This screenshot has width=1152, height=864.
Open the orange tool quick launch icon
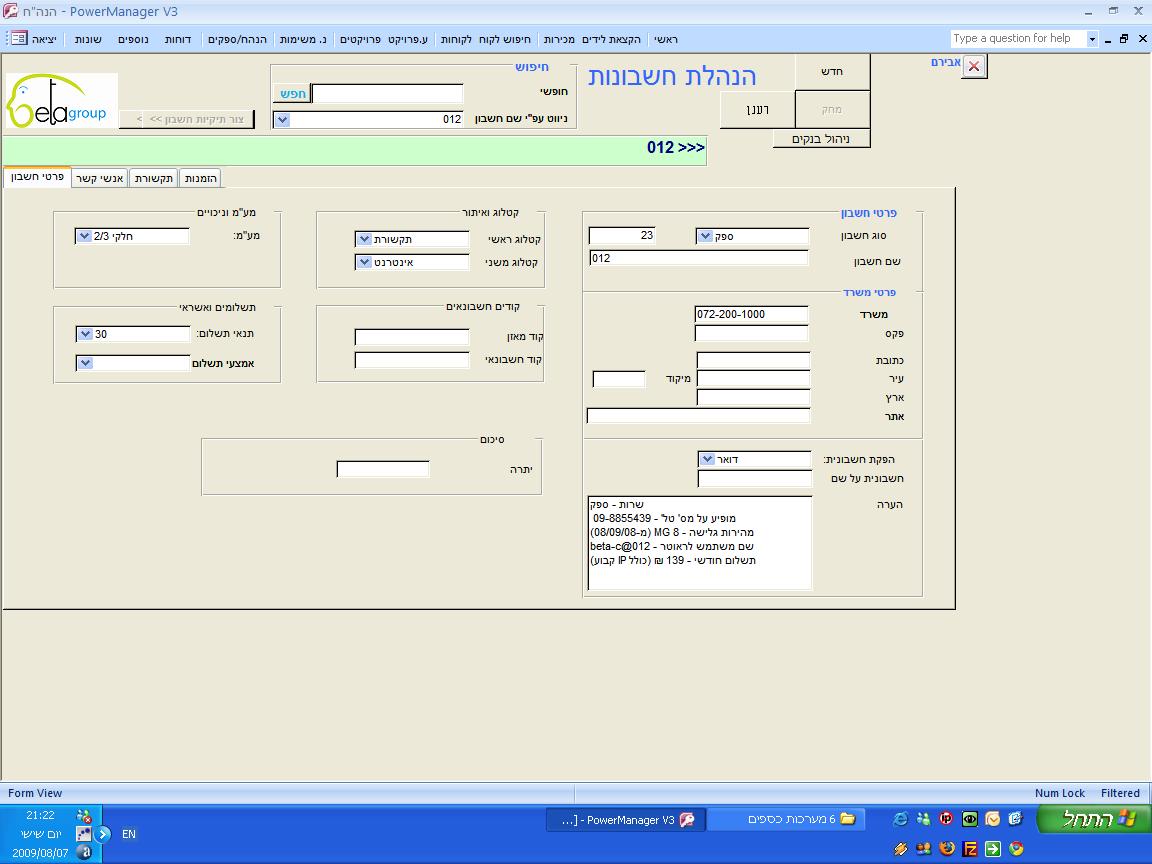[900, 849]
